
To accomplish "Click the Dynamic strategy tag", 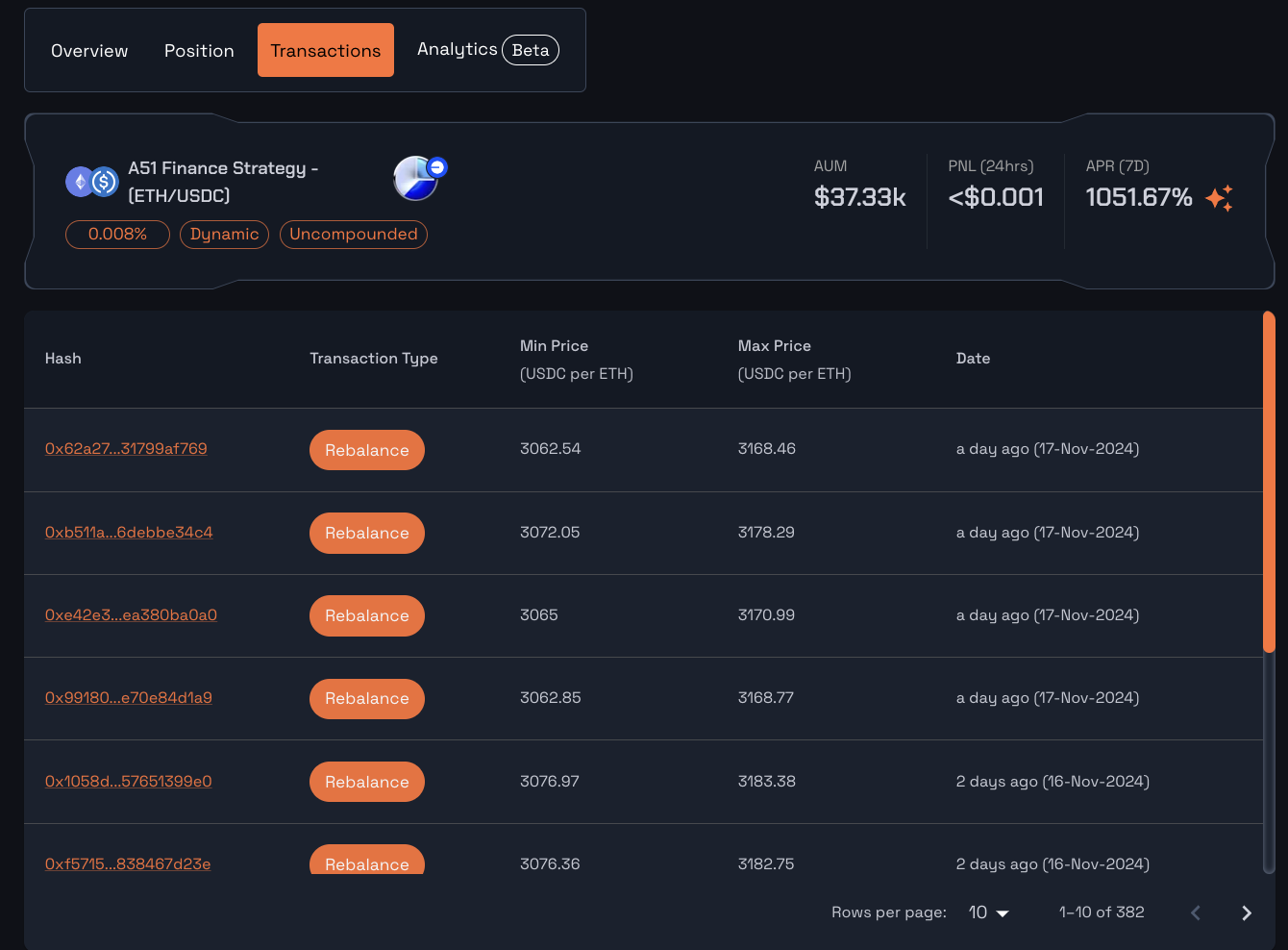I will coord(224,235).
